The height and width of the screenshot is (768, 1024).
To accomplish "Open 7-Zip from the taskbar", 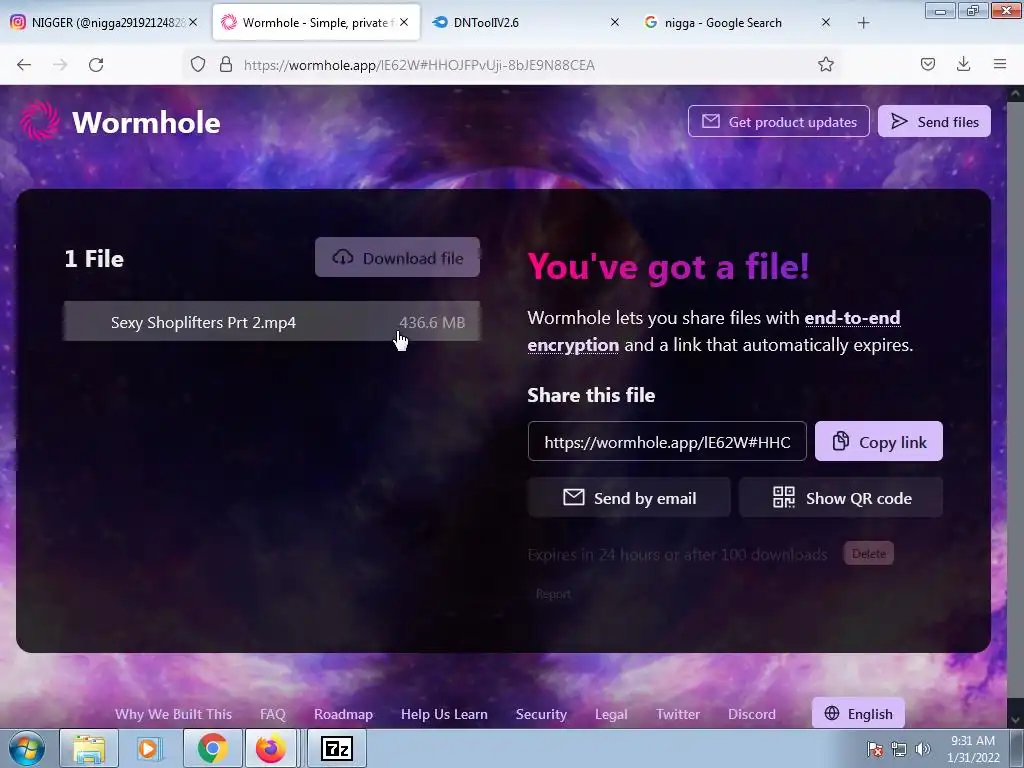I will point(337,748).
